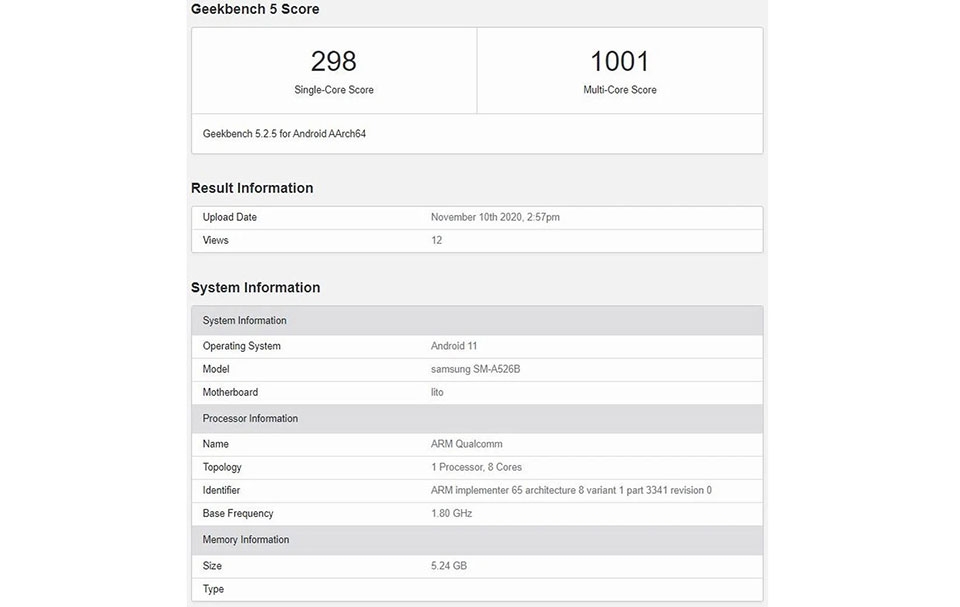The image size is (960, 607).
Task: Click the Processor Information section header
Action: coord(478,418)
